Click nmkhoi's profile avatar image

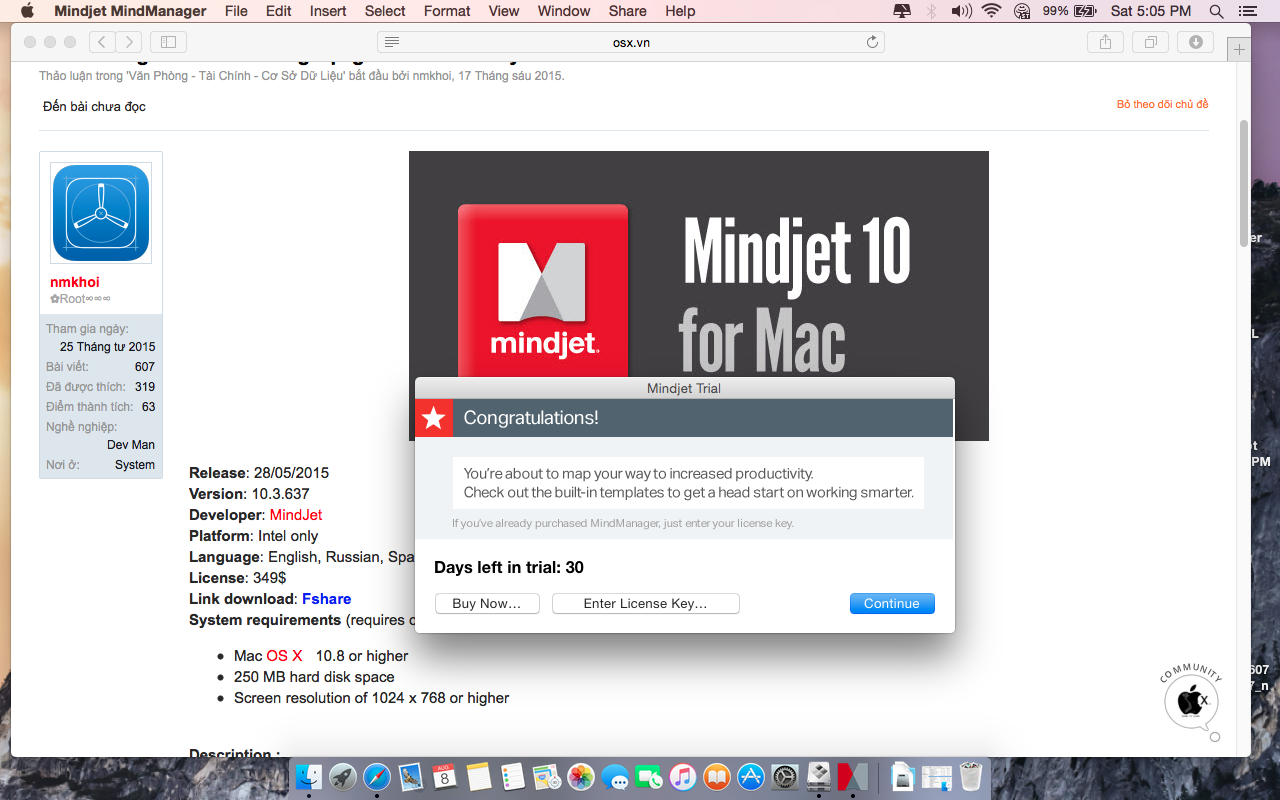100,213
